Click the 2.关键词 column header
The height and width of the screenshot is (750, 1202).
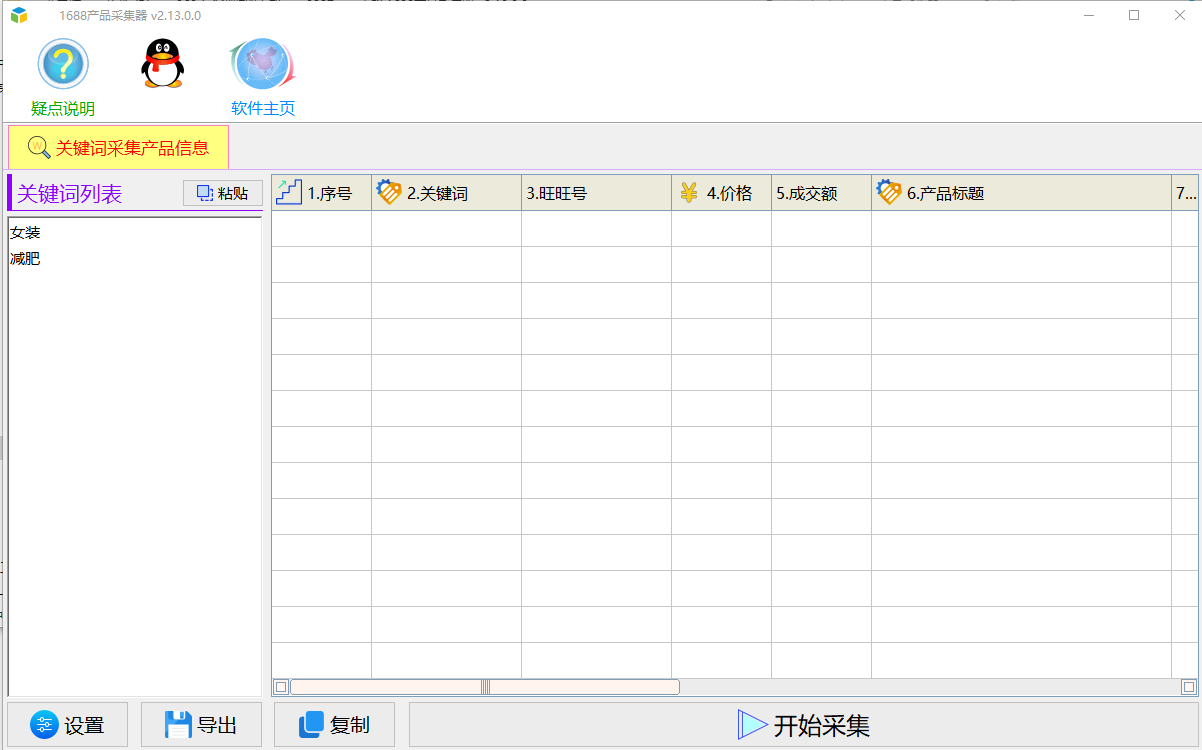446,193
